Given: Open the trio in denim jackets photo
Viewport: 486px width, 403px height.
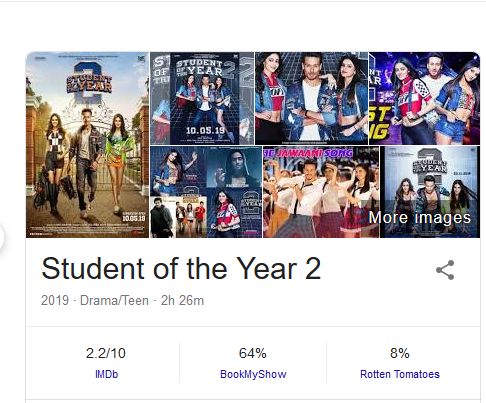Looking at the screenshot, I should [x=311, y=98].
